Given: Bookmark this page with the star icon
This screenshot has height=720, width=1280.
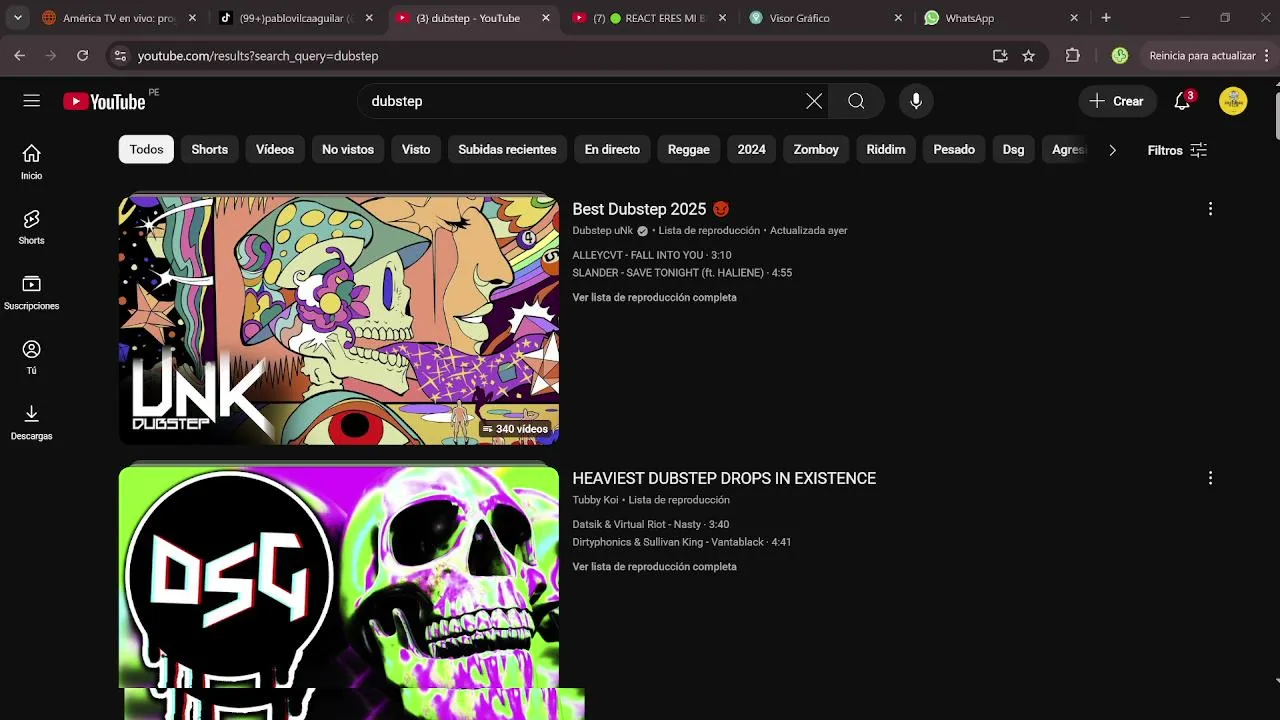Looking at the screenshot, I should coord(1028,56).
